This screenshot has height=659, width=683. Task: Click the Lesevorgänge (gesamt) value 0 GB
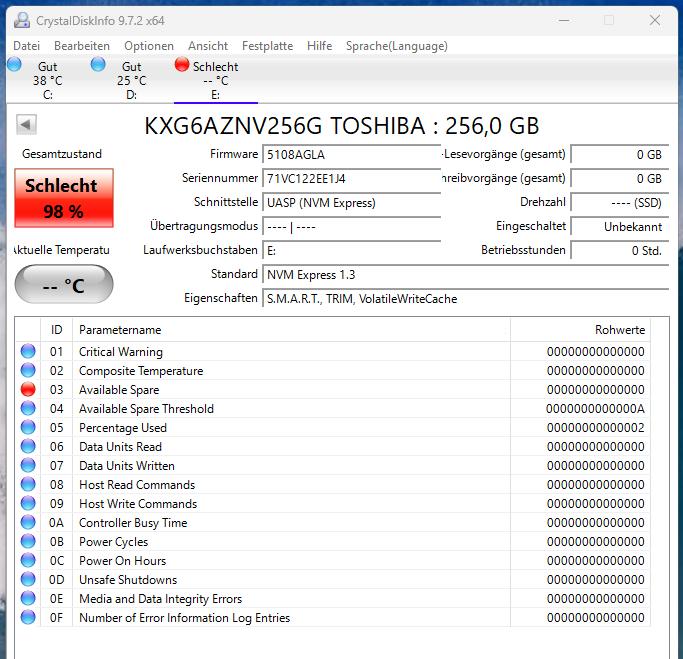point(620,154)
